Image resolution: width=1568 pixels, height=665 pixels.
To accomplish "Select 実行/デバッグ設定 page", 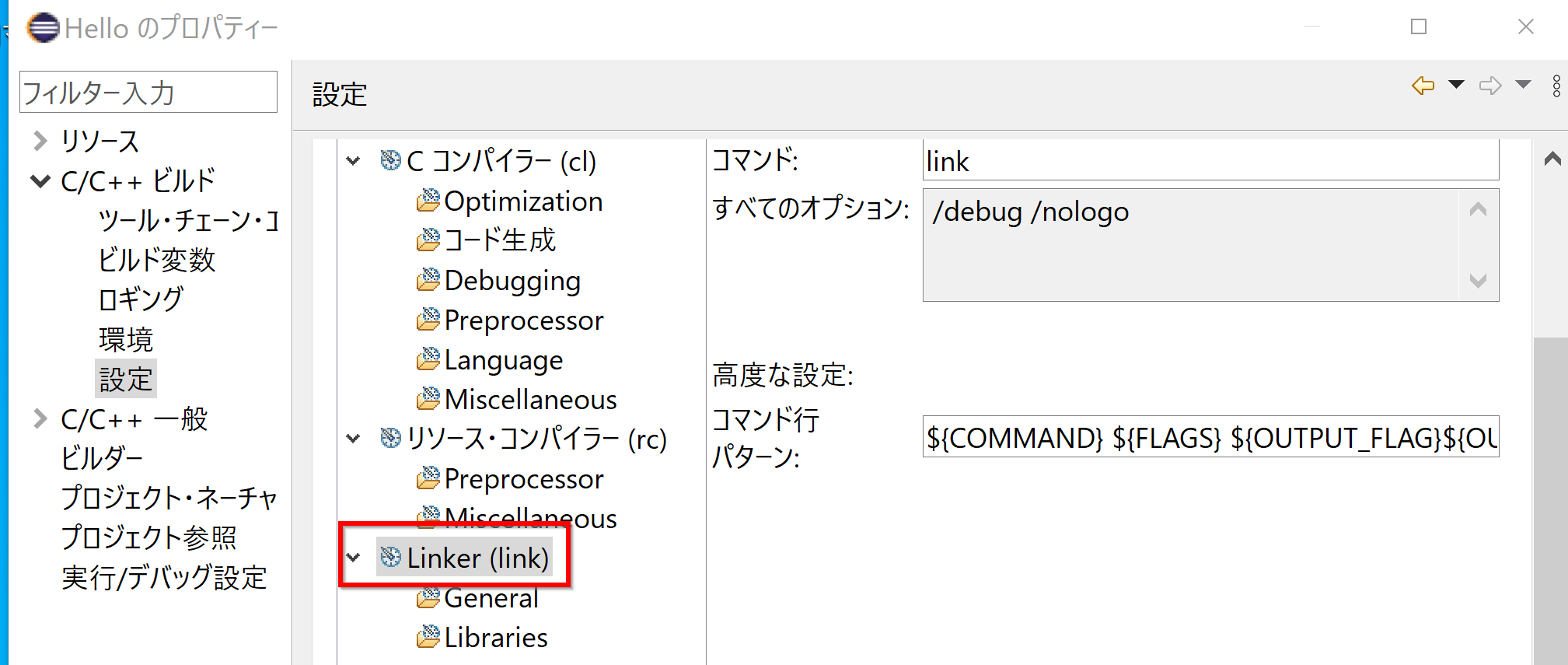I will [x=164, y=578].
